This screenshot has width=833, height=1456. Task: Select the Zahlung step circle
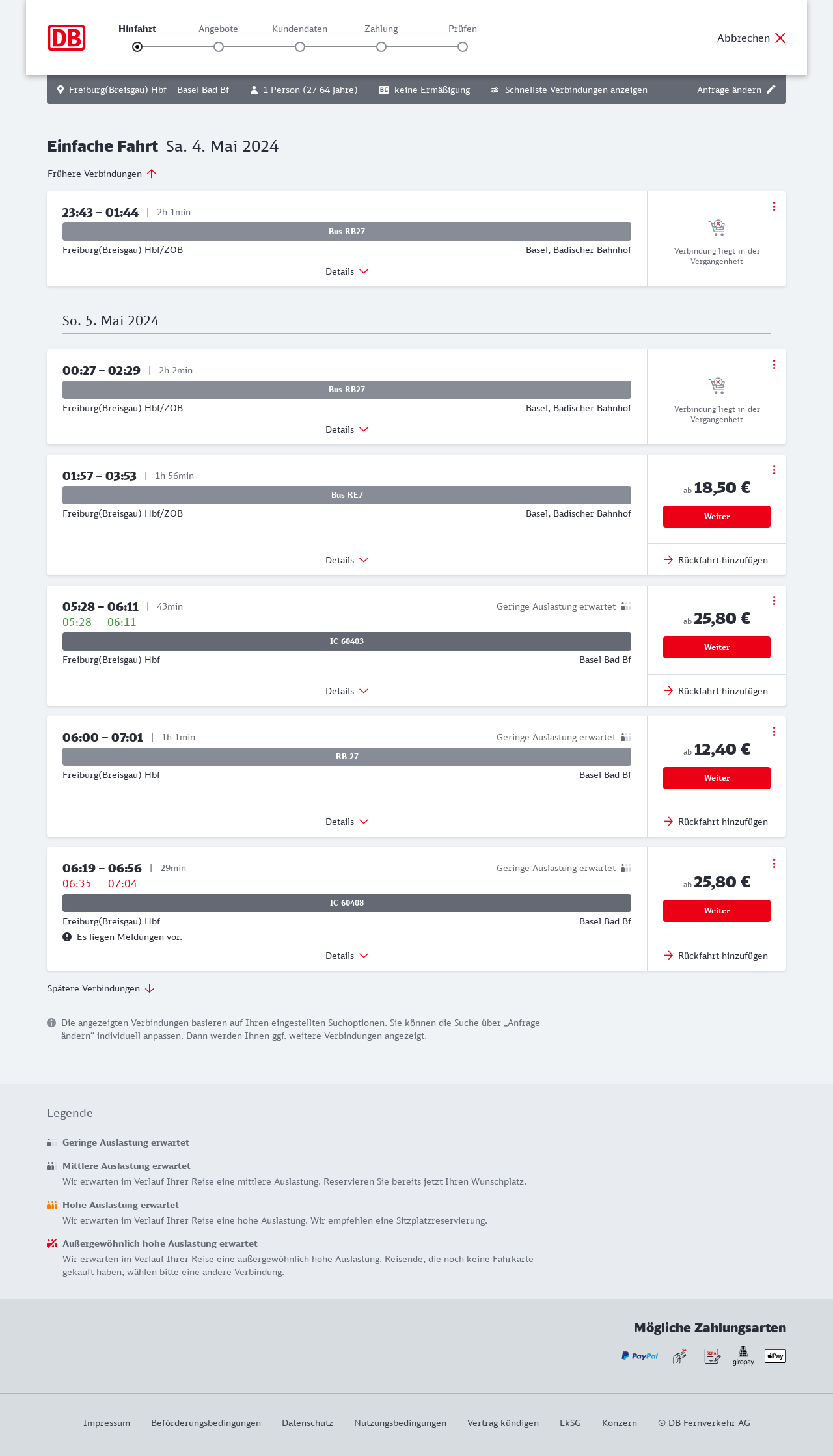pyautogui.click(x=381, y=47)
